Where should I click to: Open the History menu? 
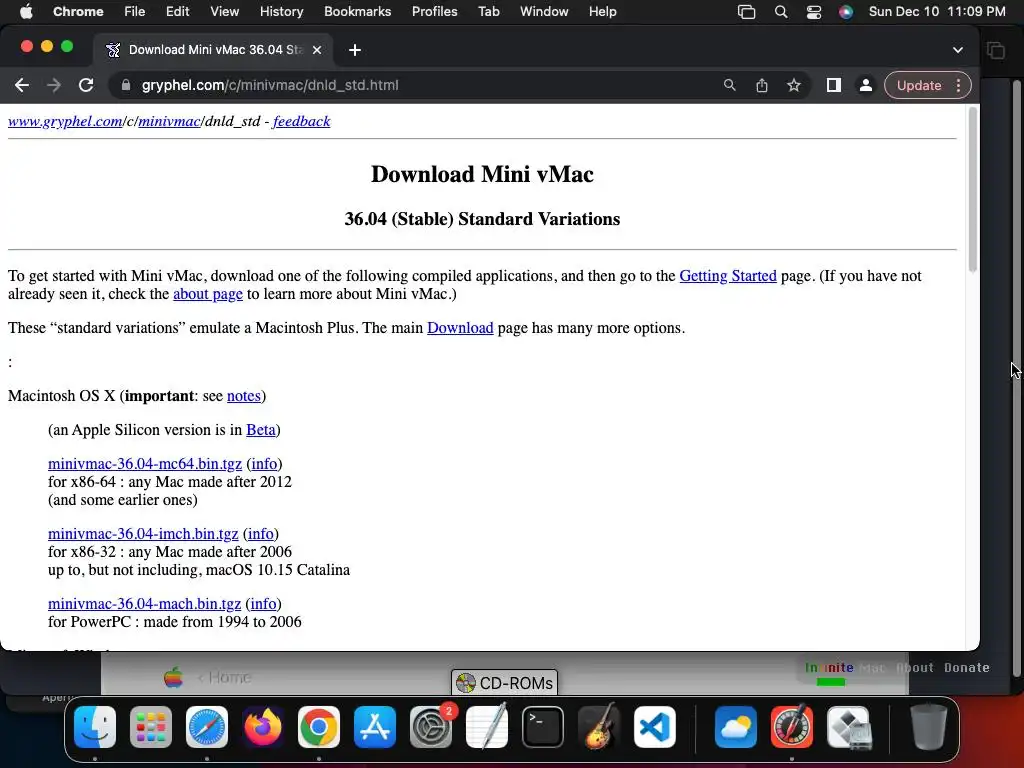click(281, 11)
